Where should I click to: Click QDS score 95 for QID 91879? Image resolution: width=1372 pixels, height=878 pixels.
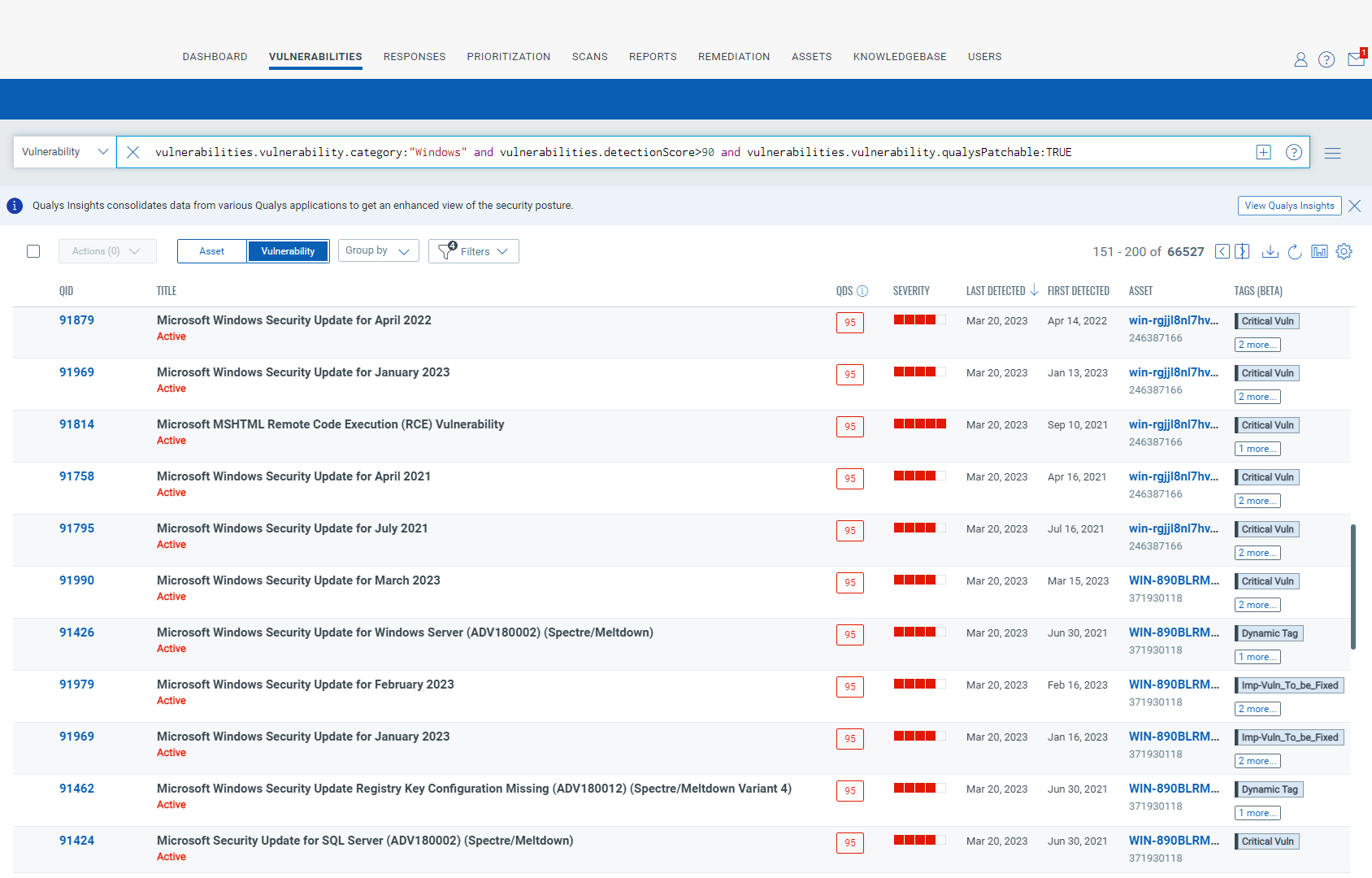(850, 323)
